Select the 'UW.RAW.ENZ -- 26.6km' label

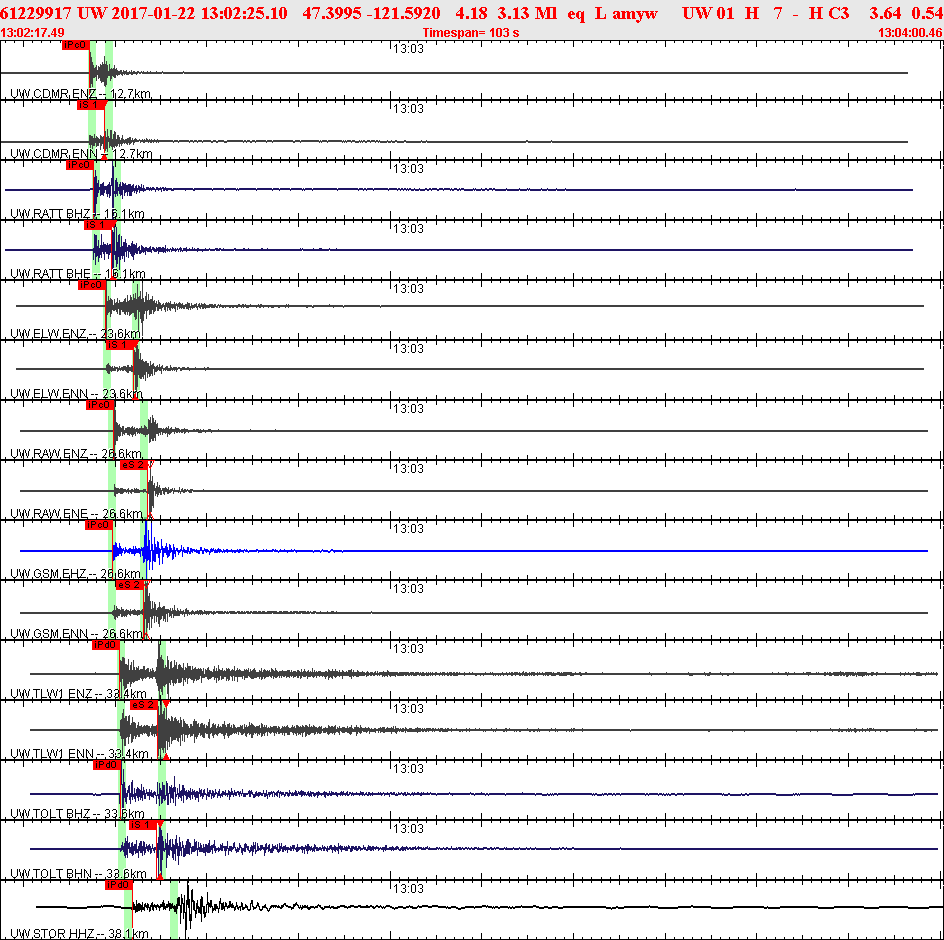[x=76, y=454]
